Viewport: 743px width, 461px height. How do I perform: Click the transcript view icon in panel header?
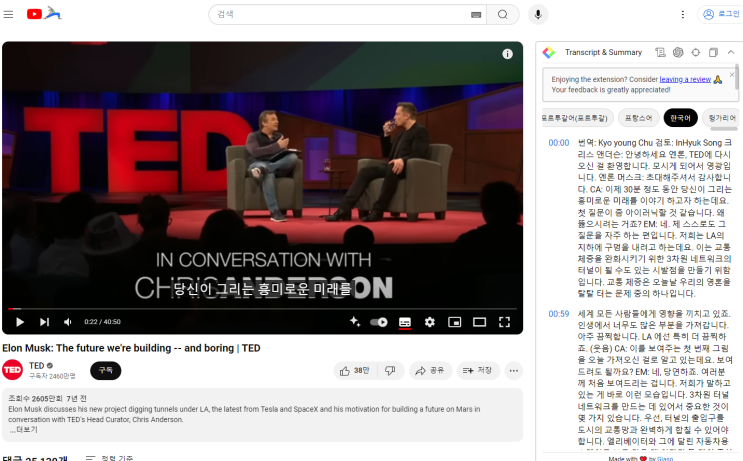click(x=660, y=52)
